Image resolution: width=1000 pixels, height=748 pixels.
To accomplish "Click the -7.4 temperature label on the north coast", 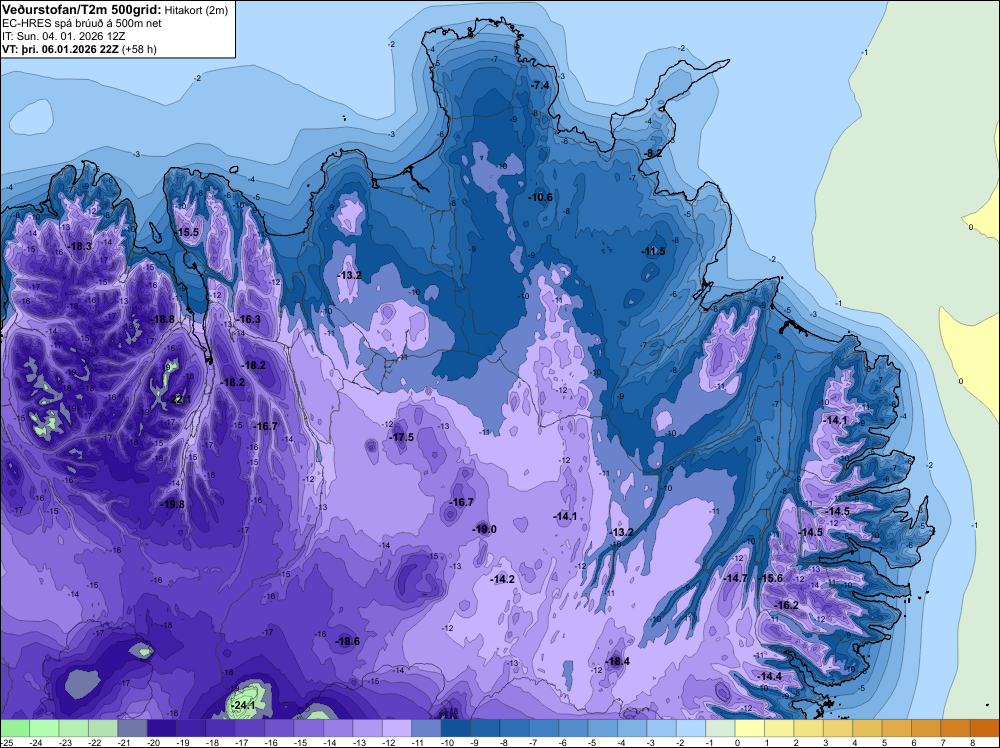I will [x=540, y=85].
